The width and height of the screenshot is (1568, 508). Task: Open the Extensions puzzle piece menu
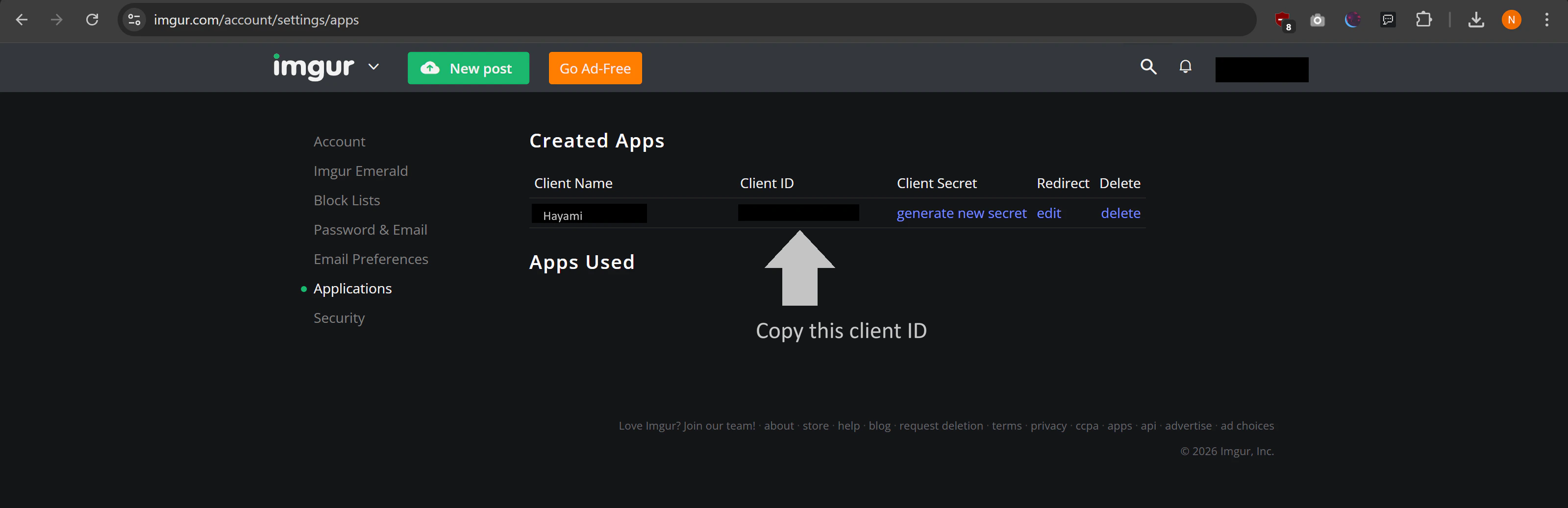(1423, 20)
